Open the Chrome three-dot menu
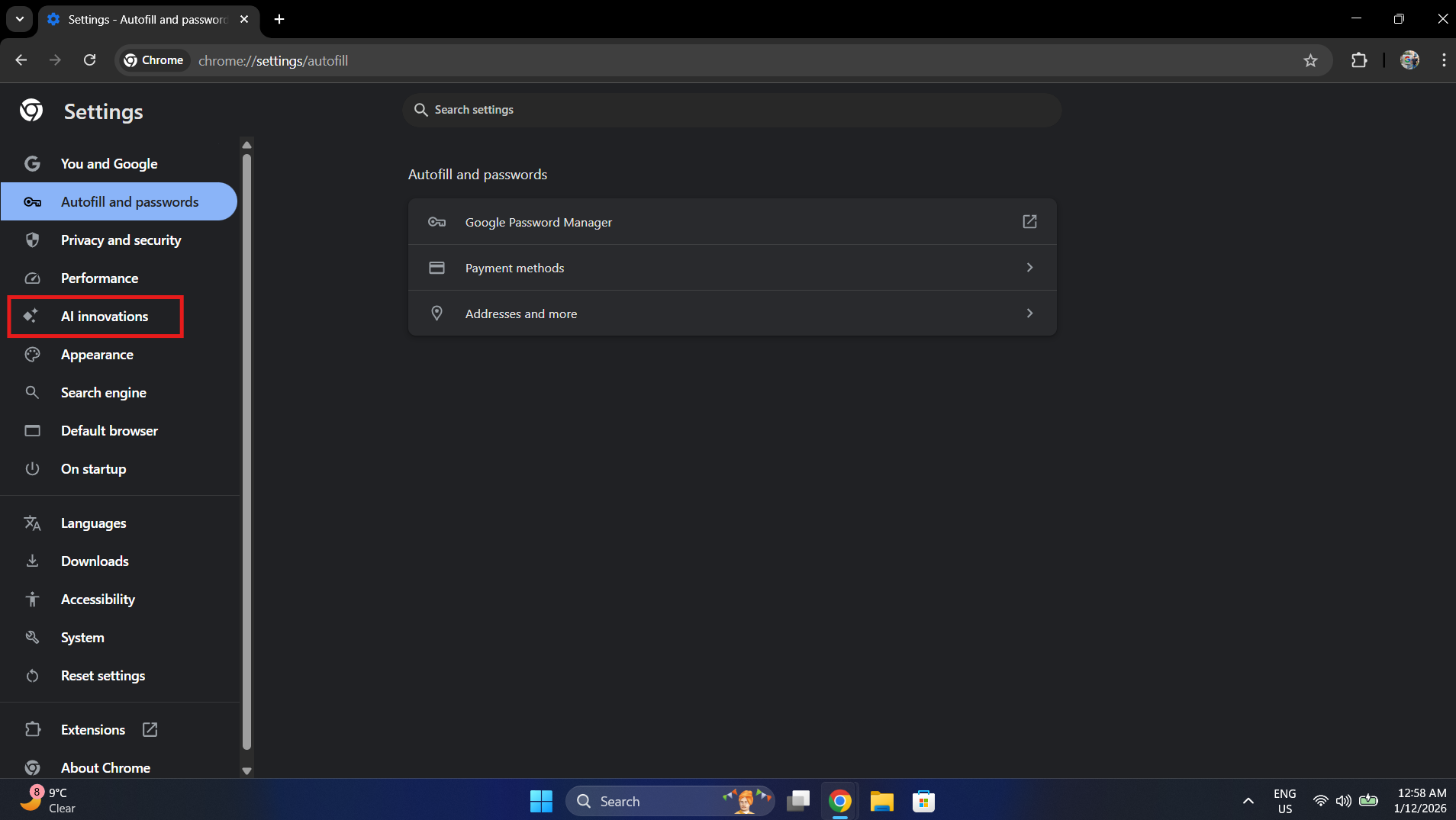Screen dimensions: 1456x820 [1442, 60]
